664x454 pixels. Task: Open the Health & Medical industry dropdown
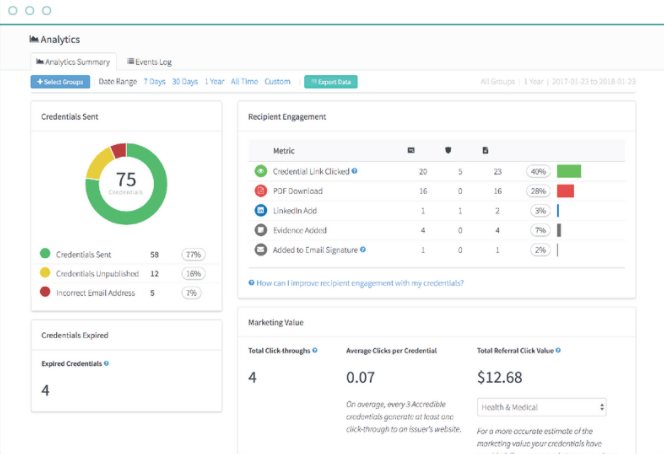click(x=541, y=407)
